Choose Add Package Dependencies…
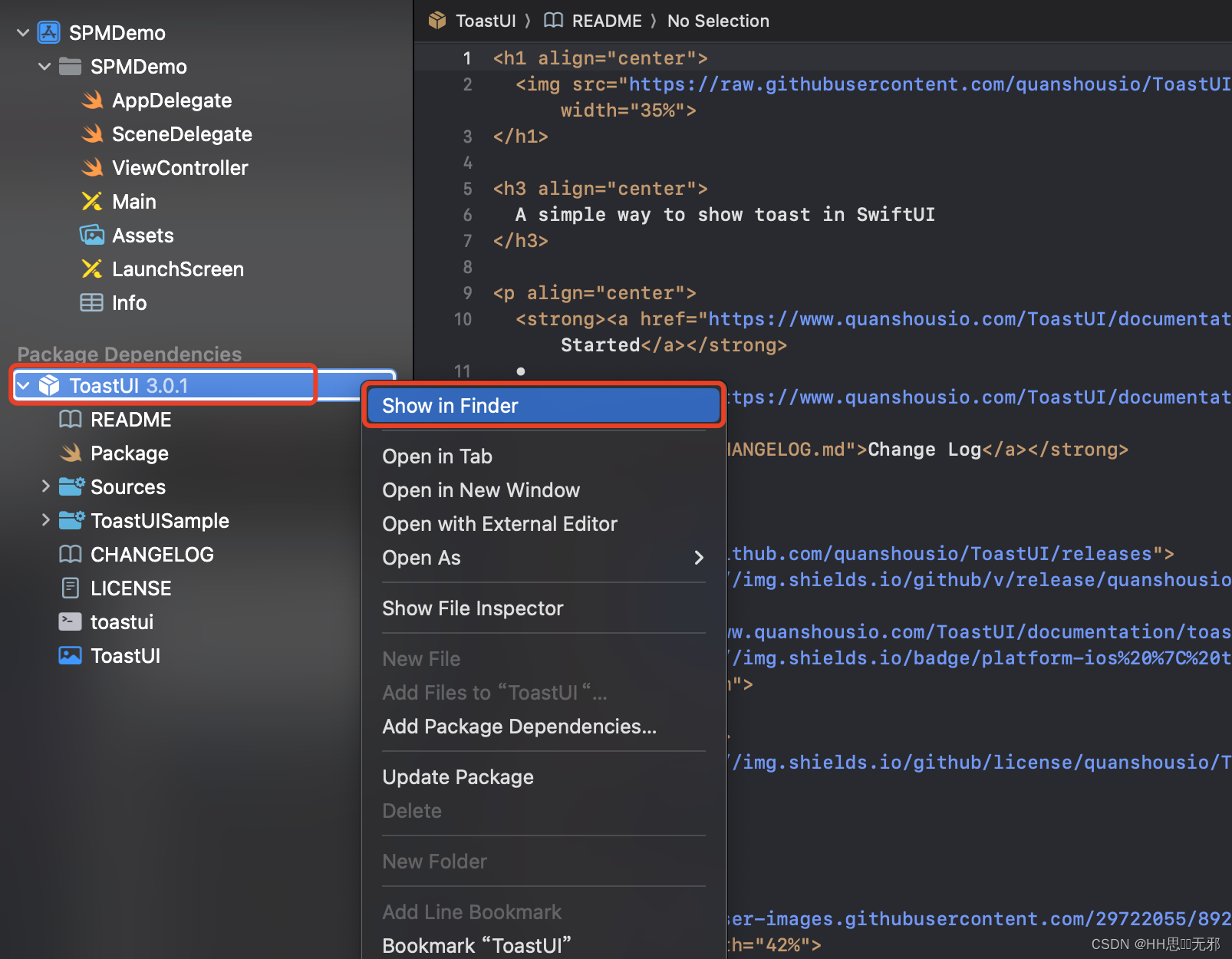Image resolution: width=1232 pixels, height=959 pixels. pos(544,727)
